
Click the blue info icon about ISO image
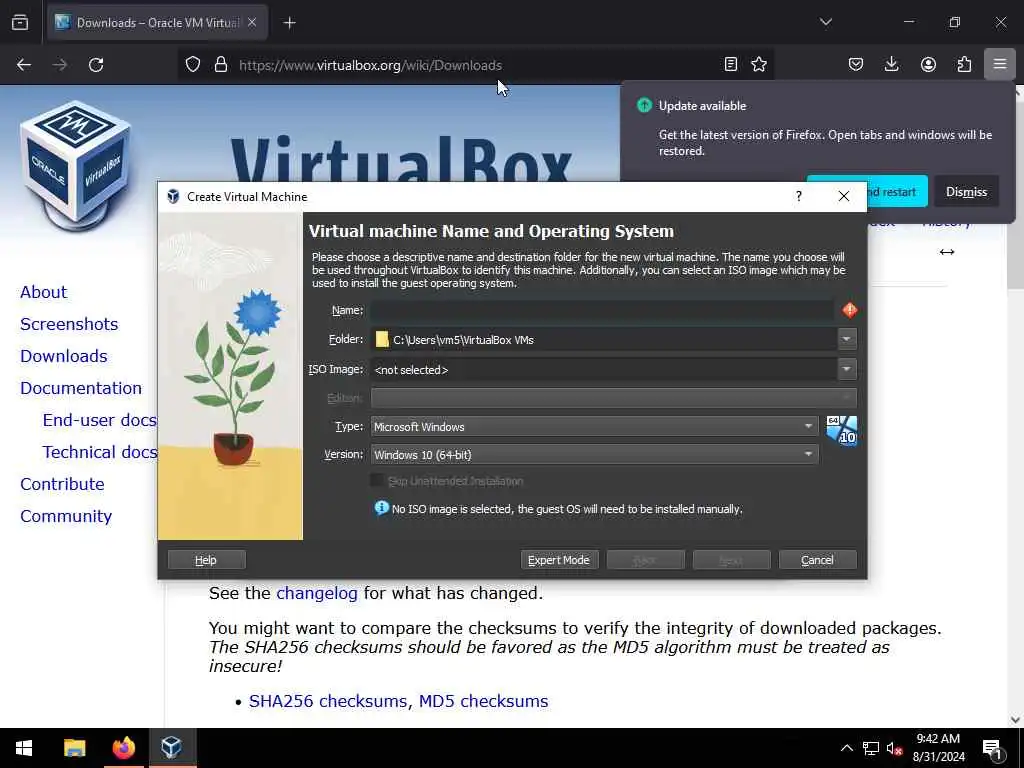[x=381, y=508]
